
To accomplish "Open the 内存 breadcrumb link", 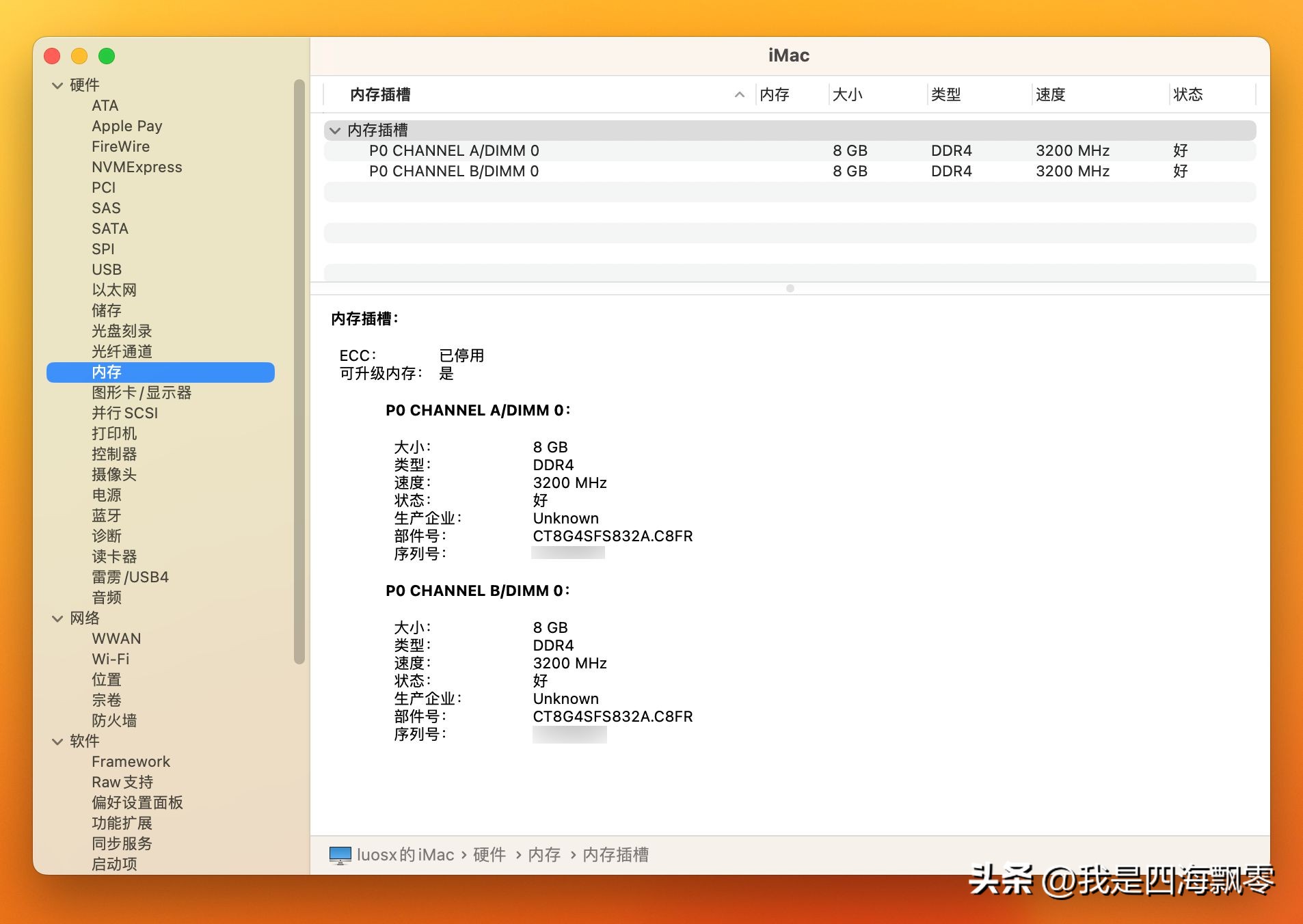I will [545, 855].
